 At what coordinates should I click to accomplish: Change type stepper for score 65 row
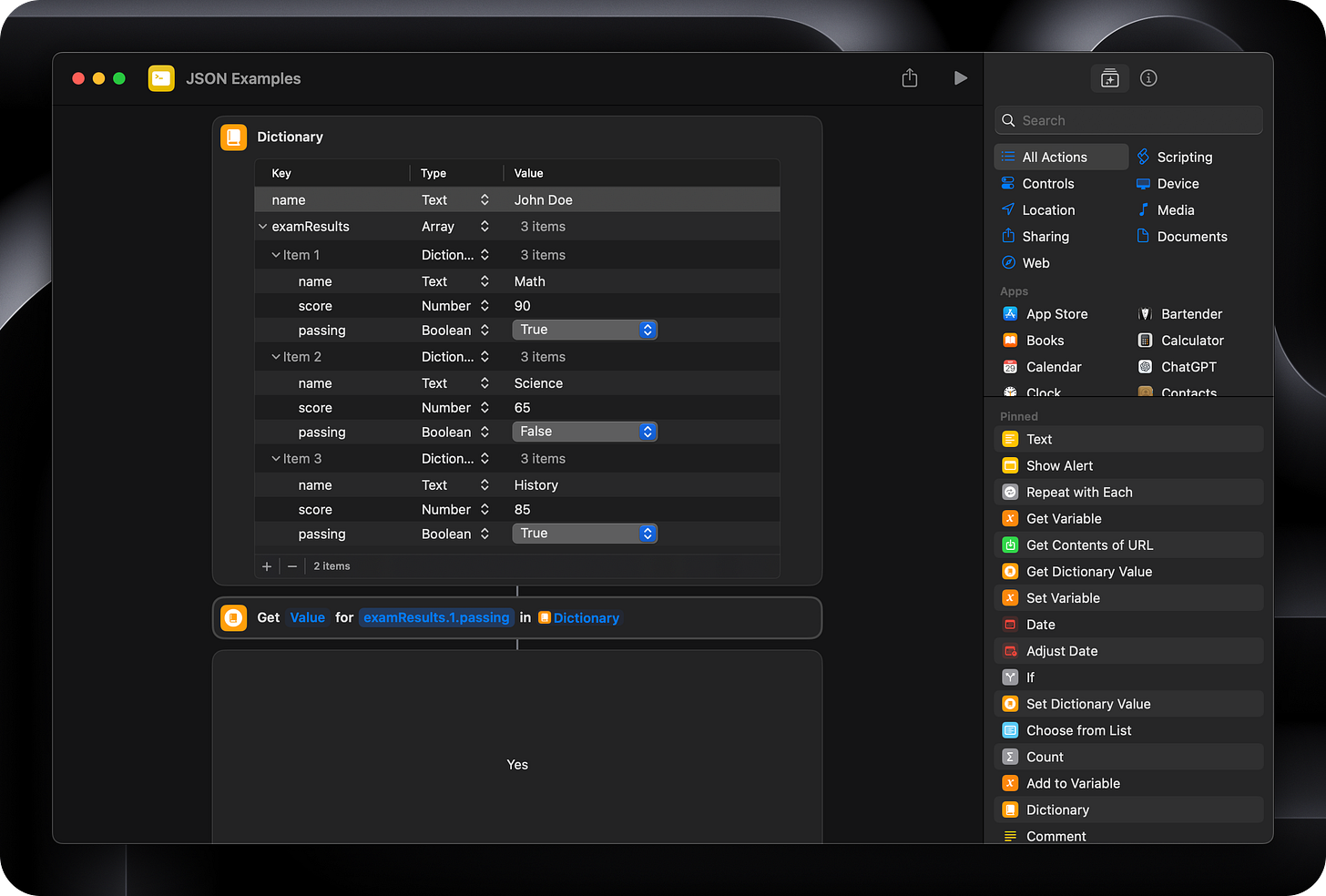[x=484, y=408]
